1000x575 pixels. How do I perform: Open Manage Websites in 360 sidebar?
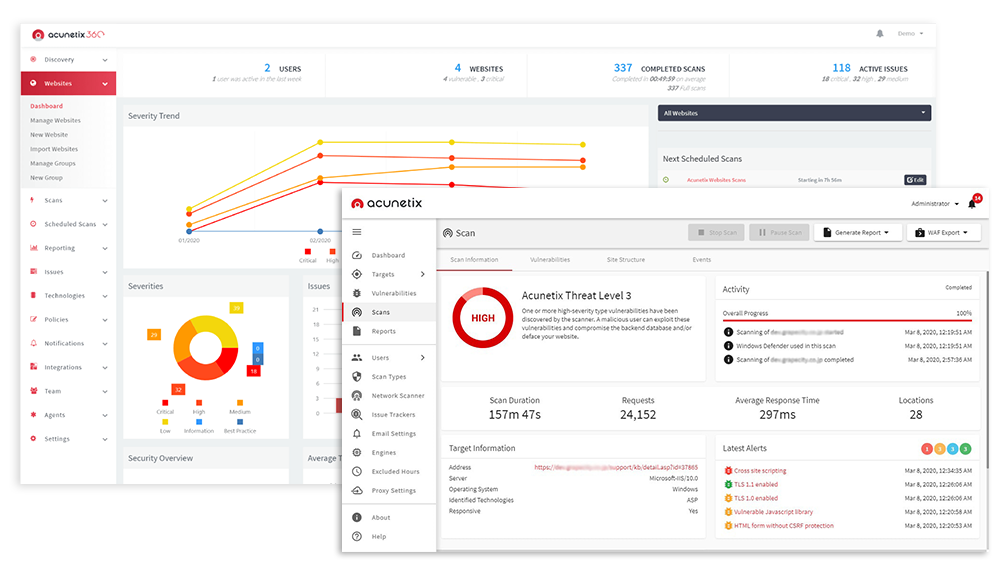pos(55,120)
